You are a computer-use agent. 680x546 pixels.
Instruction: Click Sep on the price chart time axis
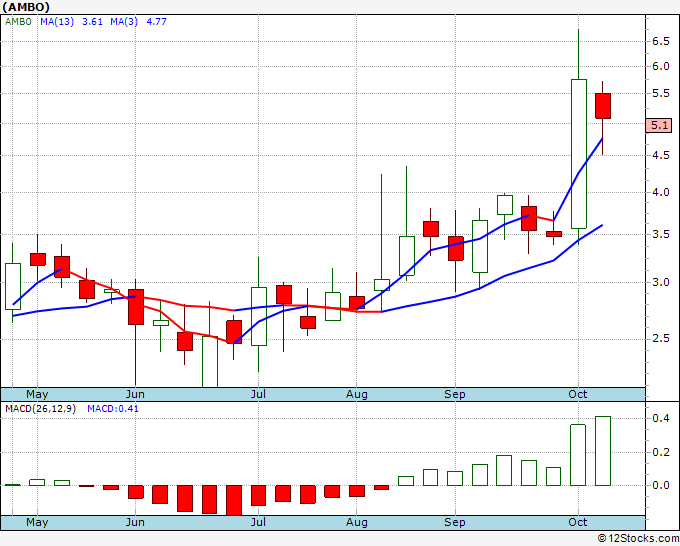[454, 394]
